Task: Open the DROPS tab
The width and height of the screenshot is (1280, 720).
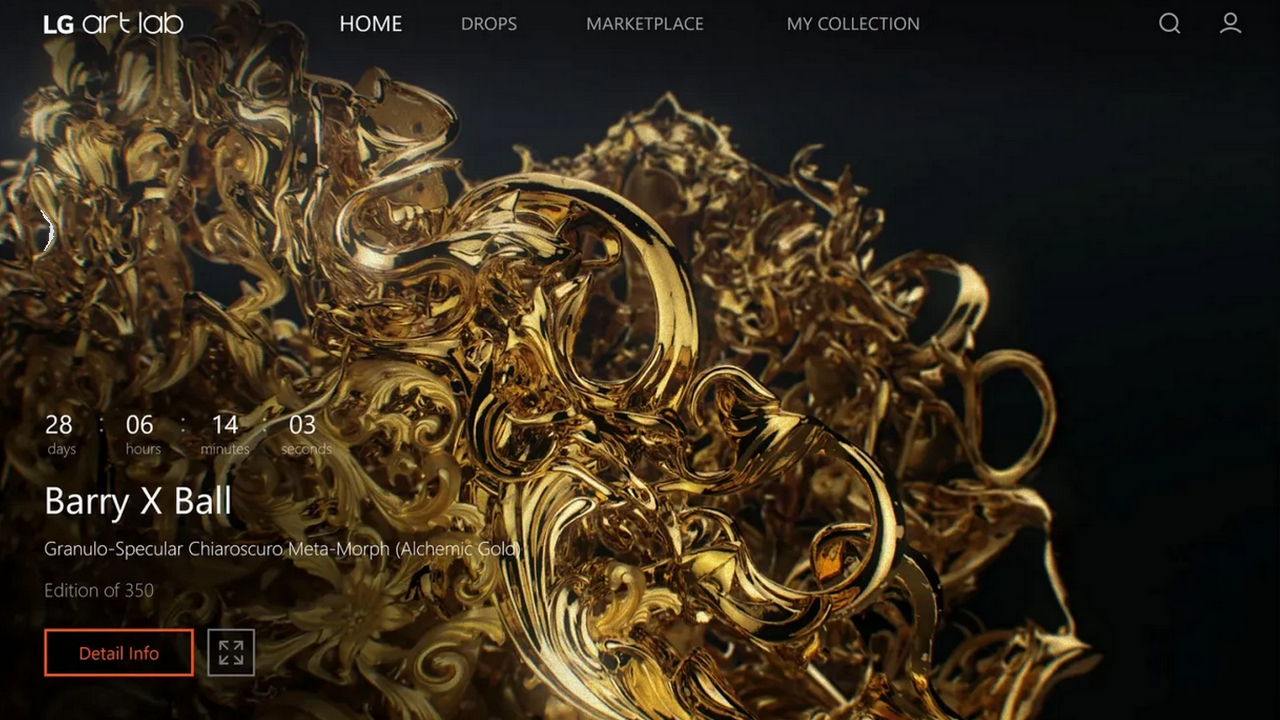Action: [x=489, y=24]
